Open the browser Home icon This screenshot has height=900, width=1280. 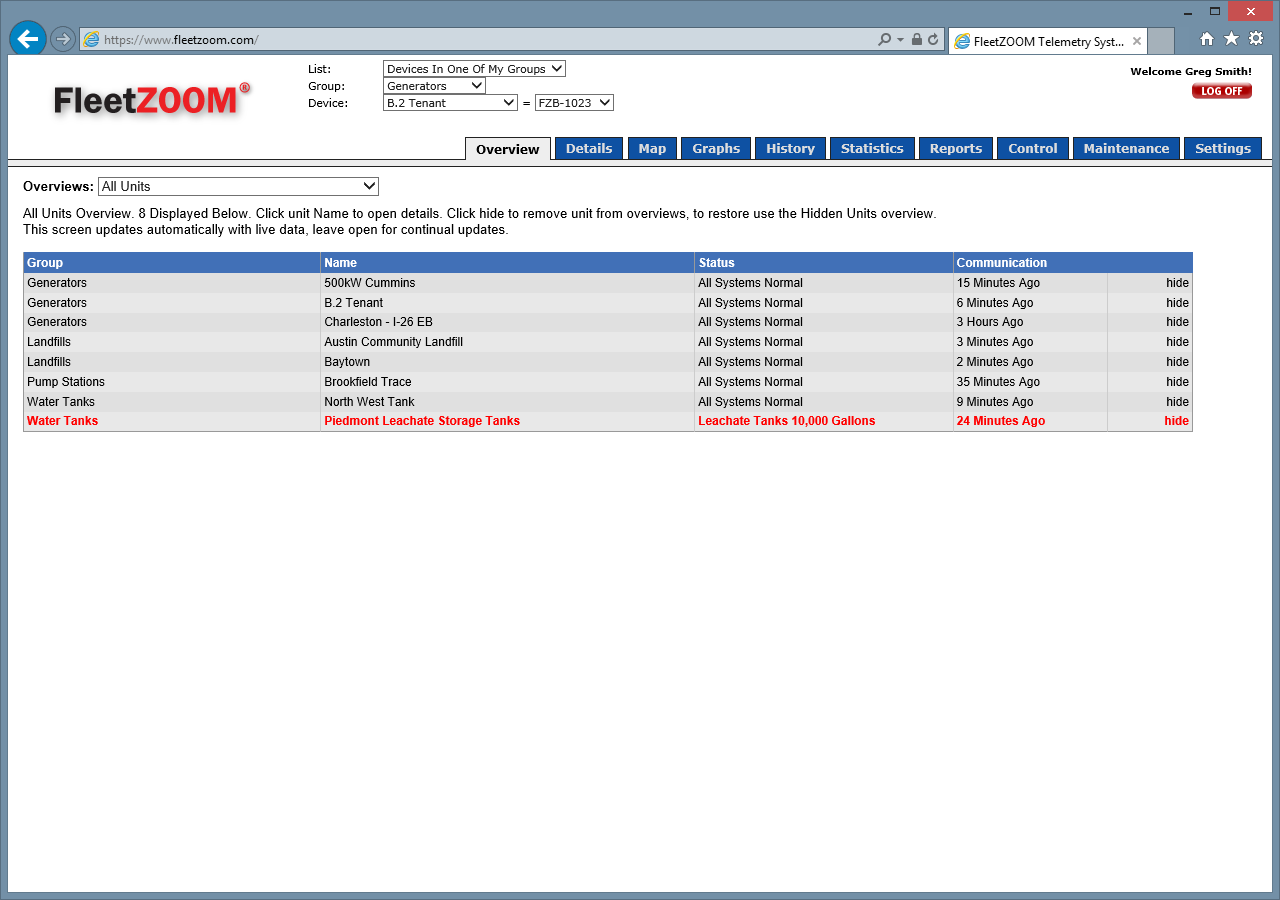1207,39
